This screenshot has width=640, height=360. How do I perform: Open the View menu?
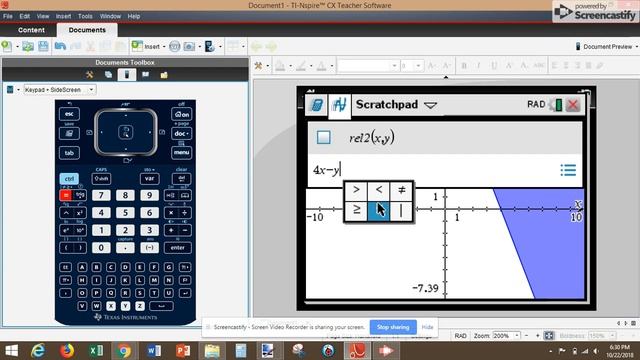tap(43, 16)
